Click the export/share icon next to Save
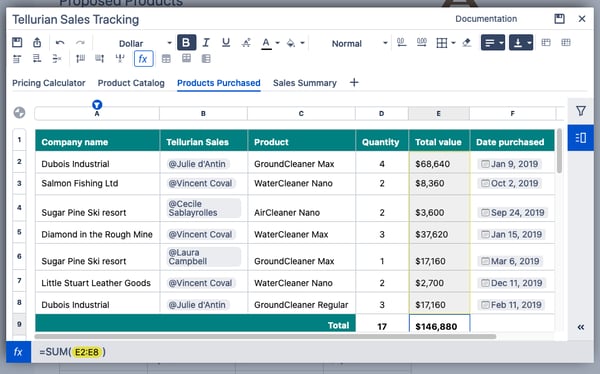The height and width of the screenshot is (374, 600). pos(37,42)
